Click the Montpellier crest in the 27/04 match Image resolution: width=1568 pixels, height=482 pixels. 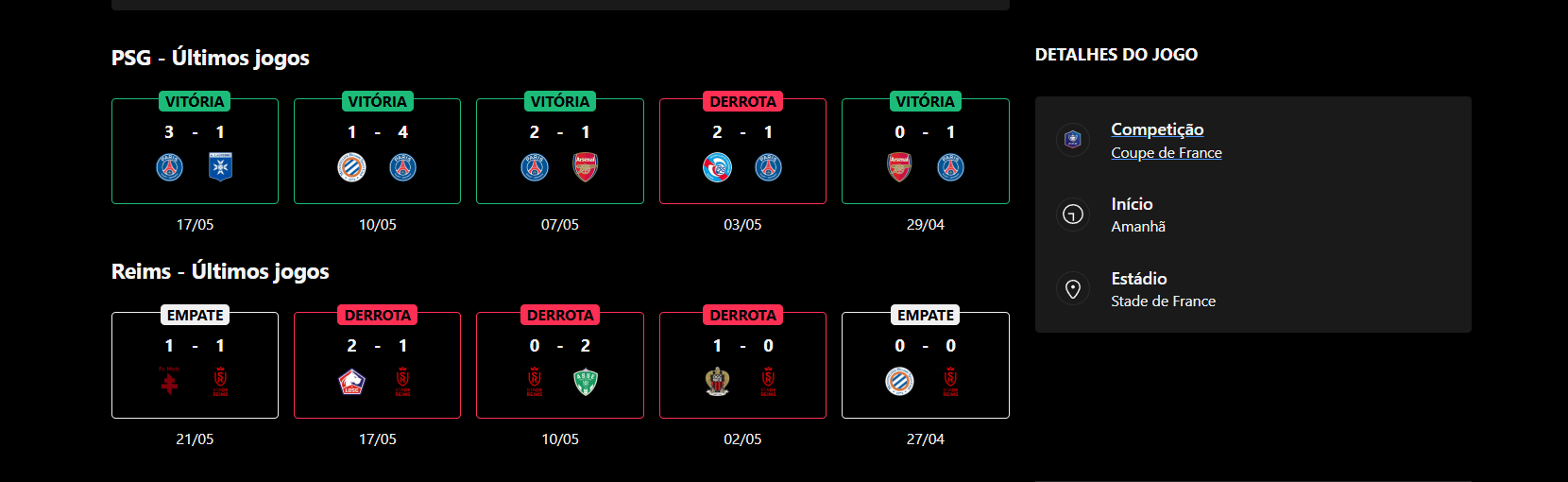click(900, 382)
